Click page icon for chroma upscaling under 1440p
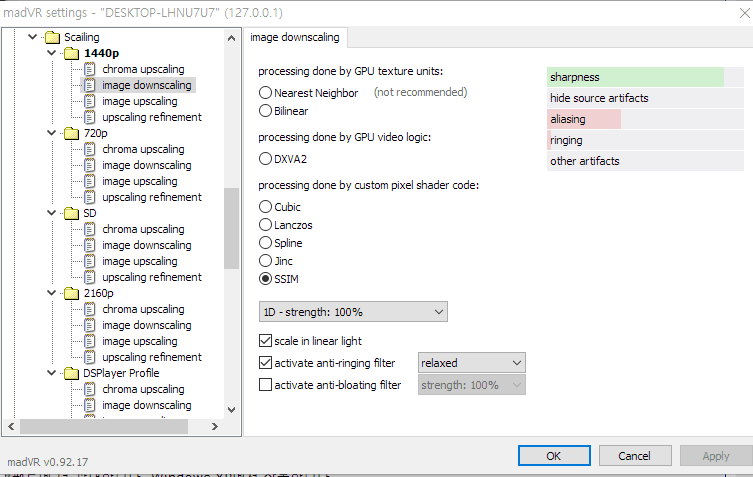This screenshot has width=753, height=477. click(90, 69)
